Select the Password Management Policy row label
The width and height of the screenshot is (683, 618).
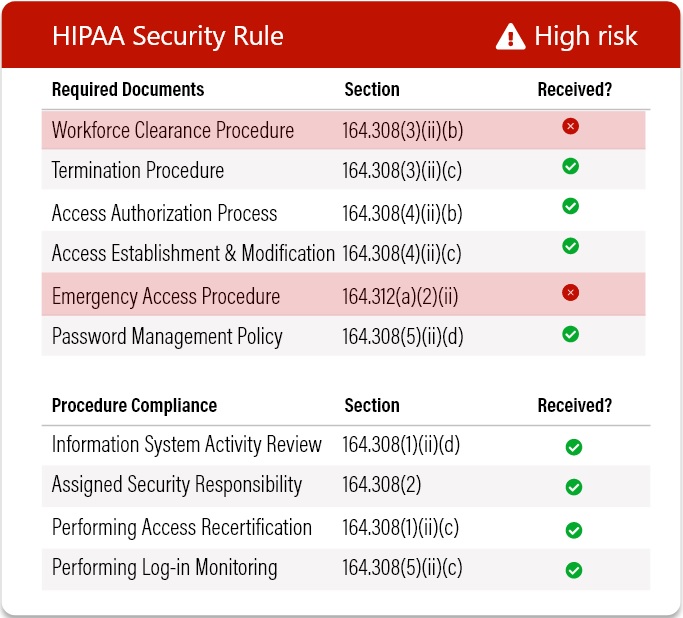(x=167, y=337)
